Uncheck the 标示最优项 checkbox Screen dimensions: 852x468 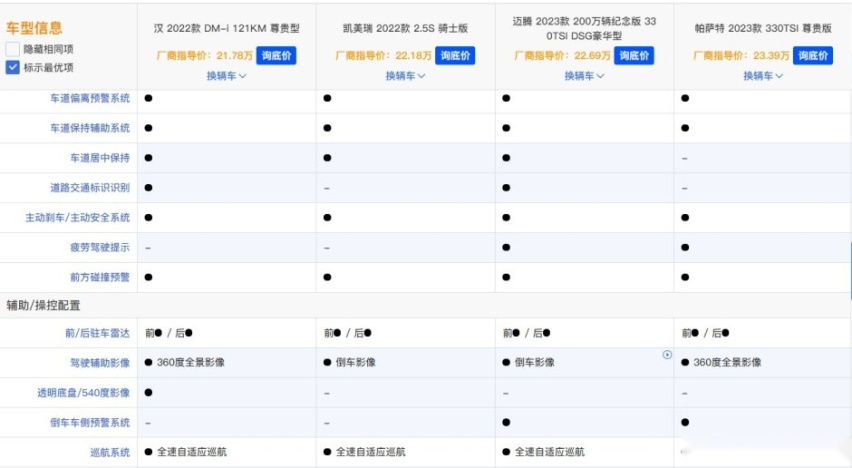[x=12, y=67]
